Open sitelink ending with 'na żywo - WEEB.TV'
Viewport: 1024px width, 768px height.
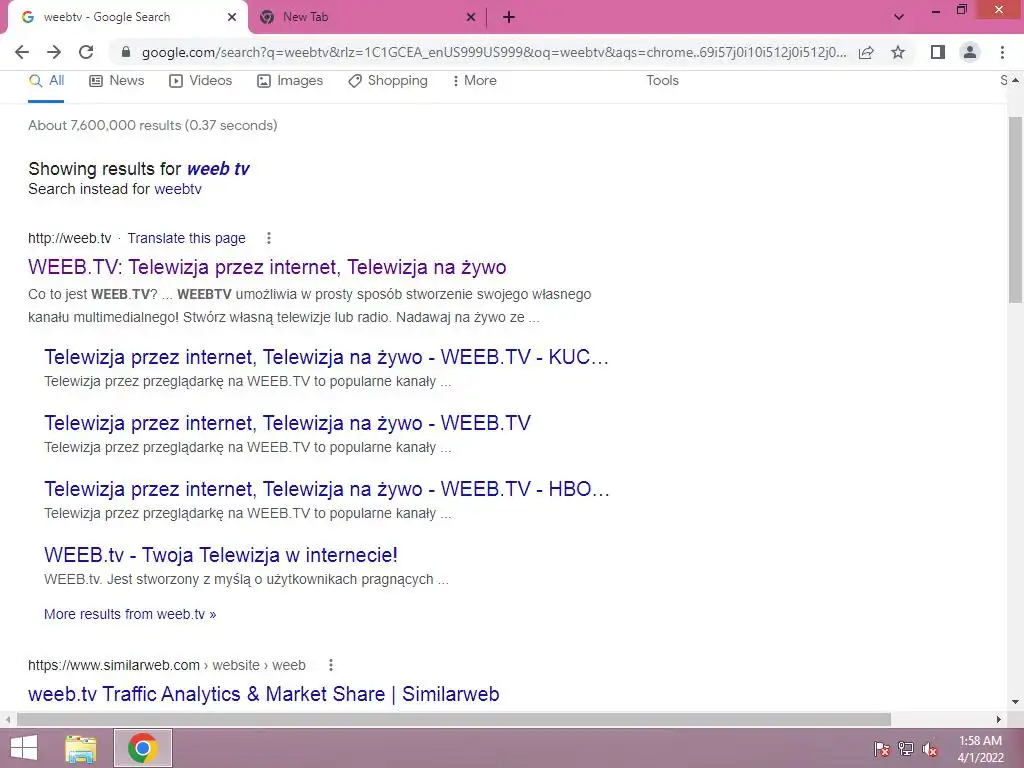tap(287, 423)
